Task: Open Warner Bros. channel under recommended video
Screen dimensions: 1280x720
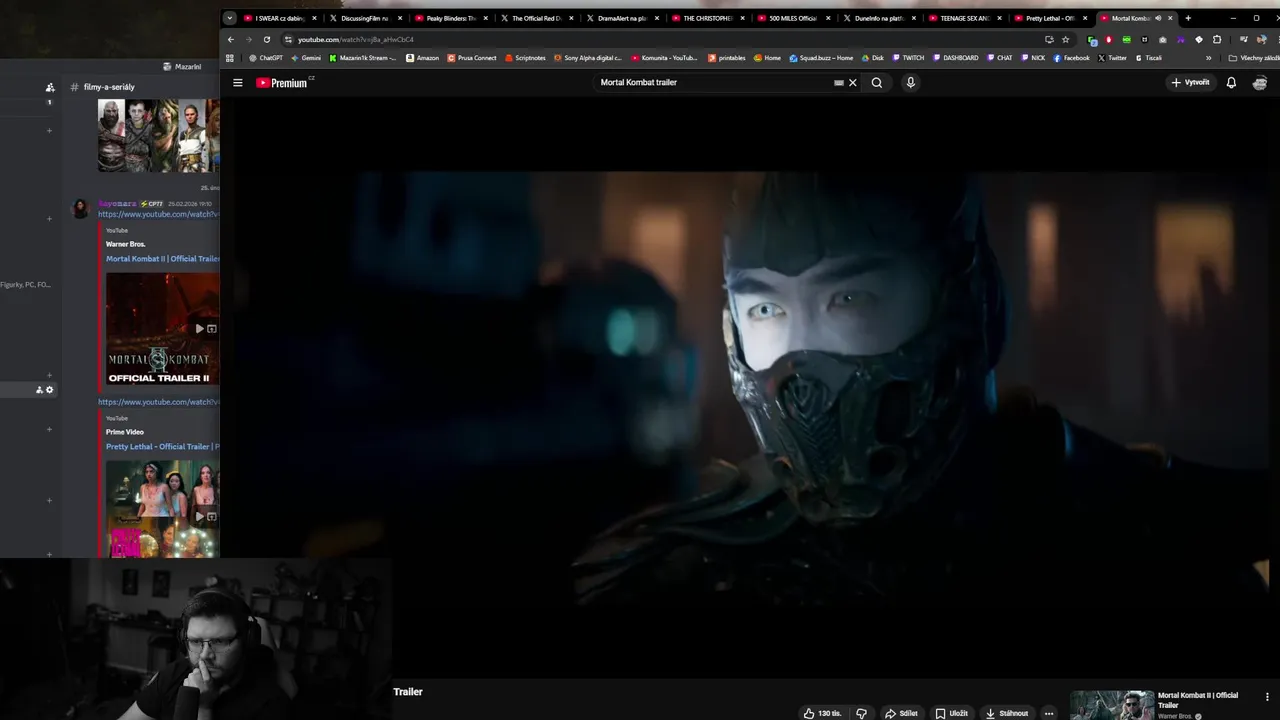Action: click(1176, 716)
